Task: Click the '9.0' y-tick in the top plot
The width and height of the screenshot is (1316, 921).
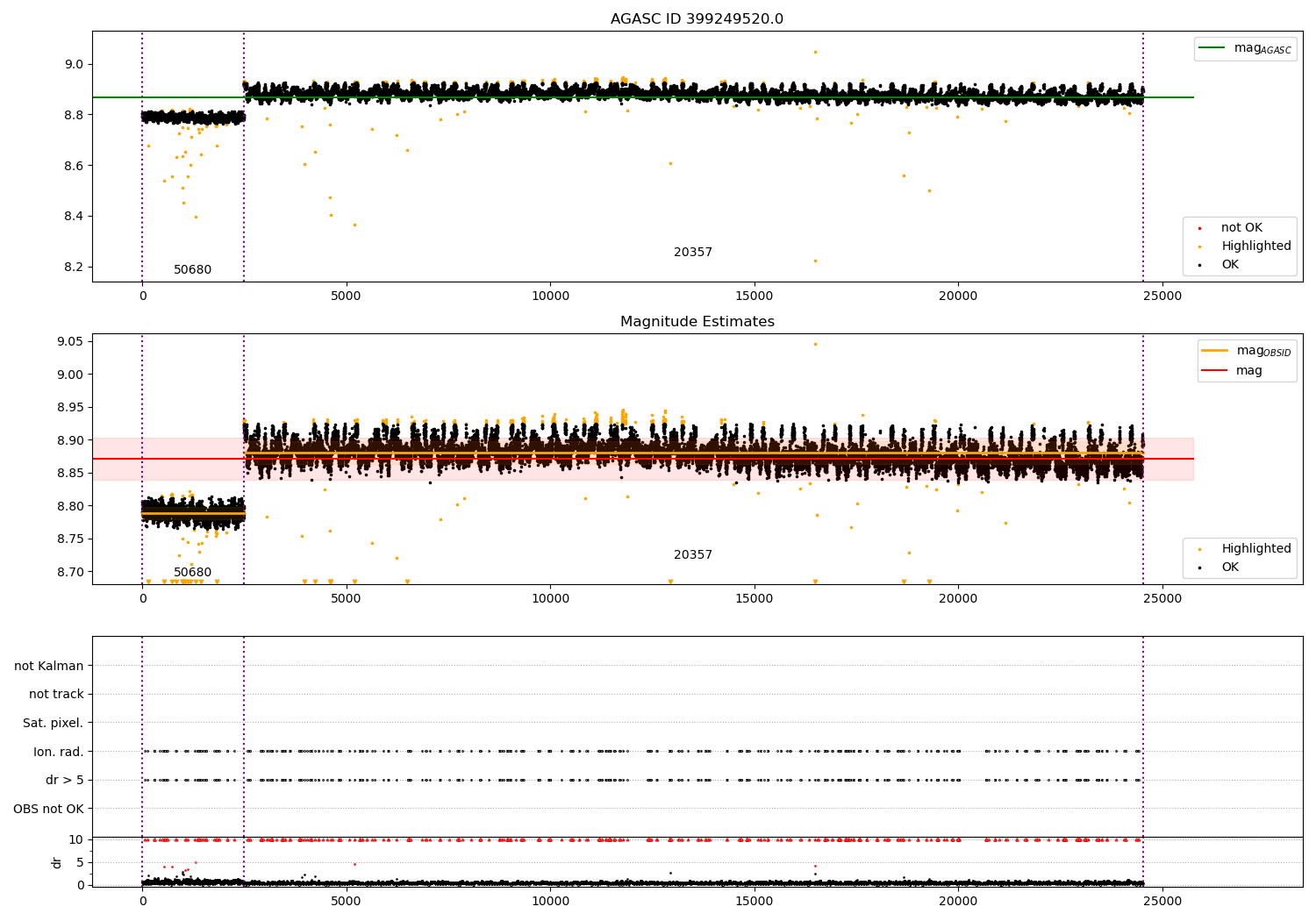Action: (74, 64)
